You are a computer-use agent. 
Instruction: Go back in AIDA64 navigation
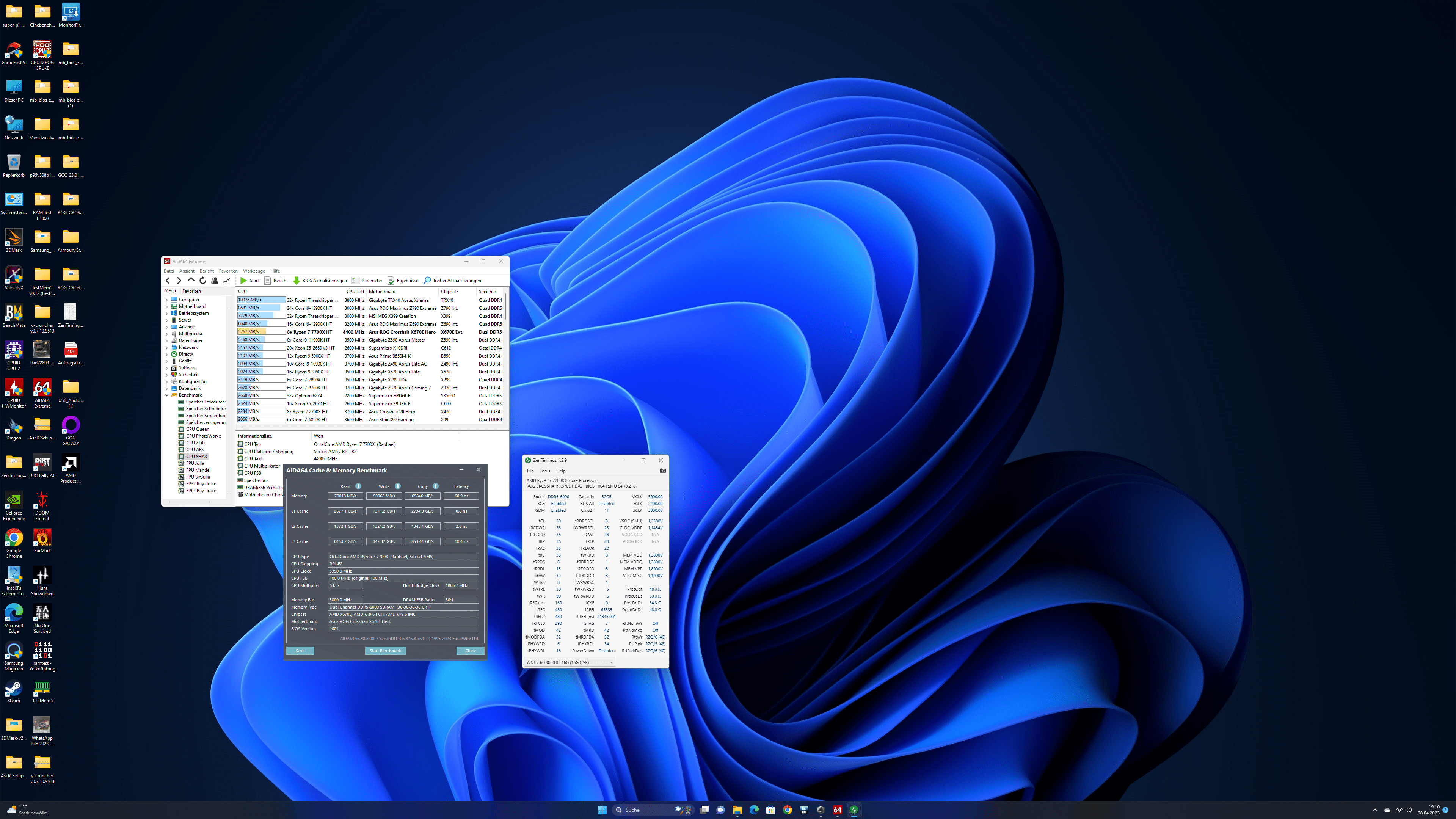click(x=167, y=280)
